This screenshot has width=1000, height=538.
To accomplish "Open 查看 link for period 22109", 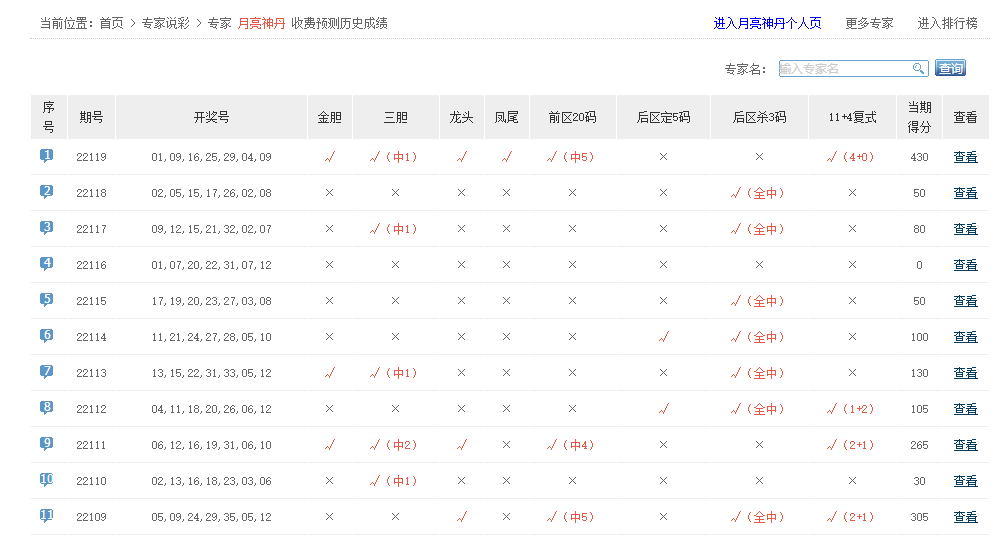I will pyautogui.click(x=965, y=517).
